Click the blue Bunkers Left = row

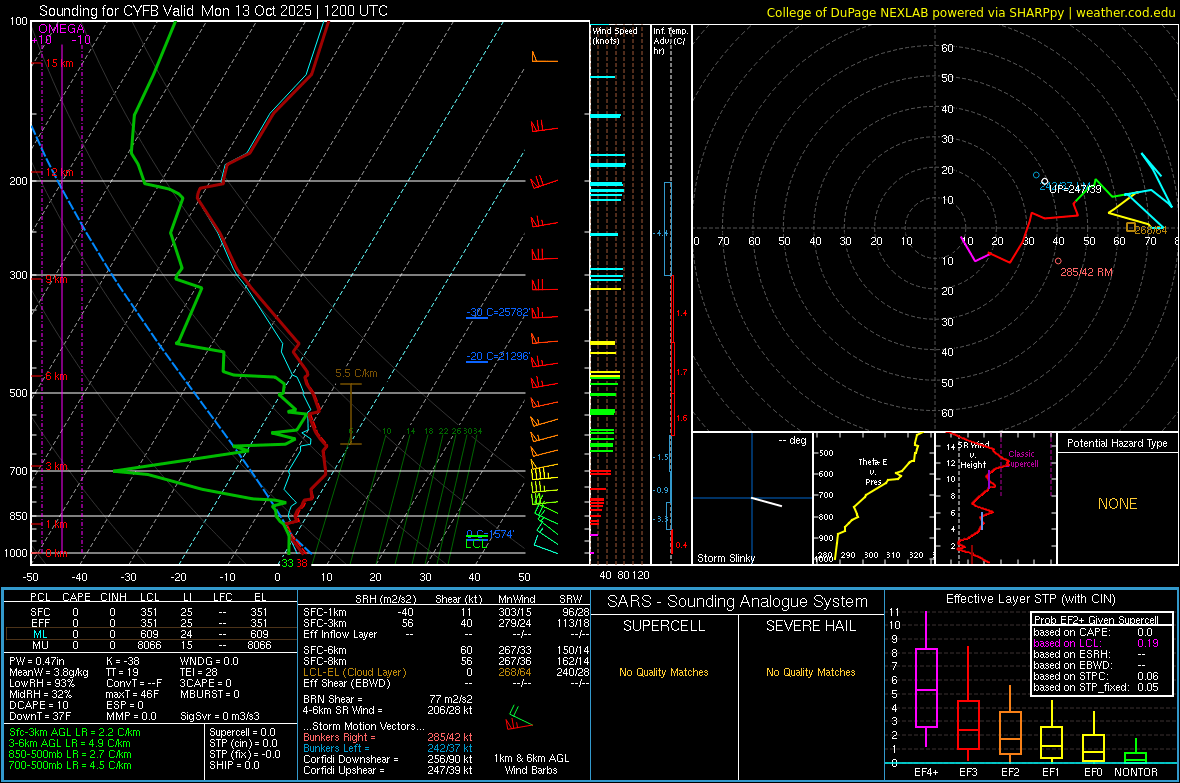[388, 748]
